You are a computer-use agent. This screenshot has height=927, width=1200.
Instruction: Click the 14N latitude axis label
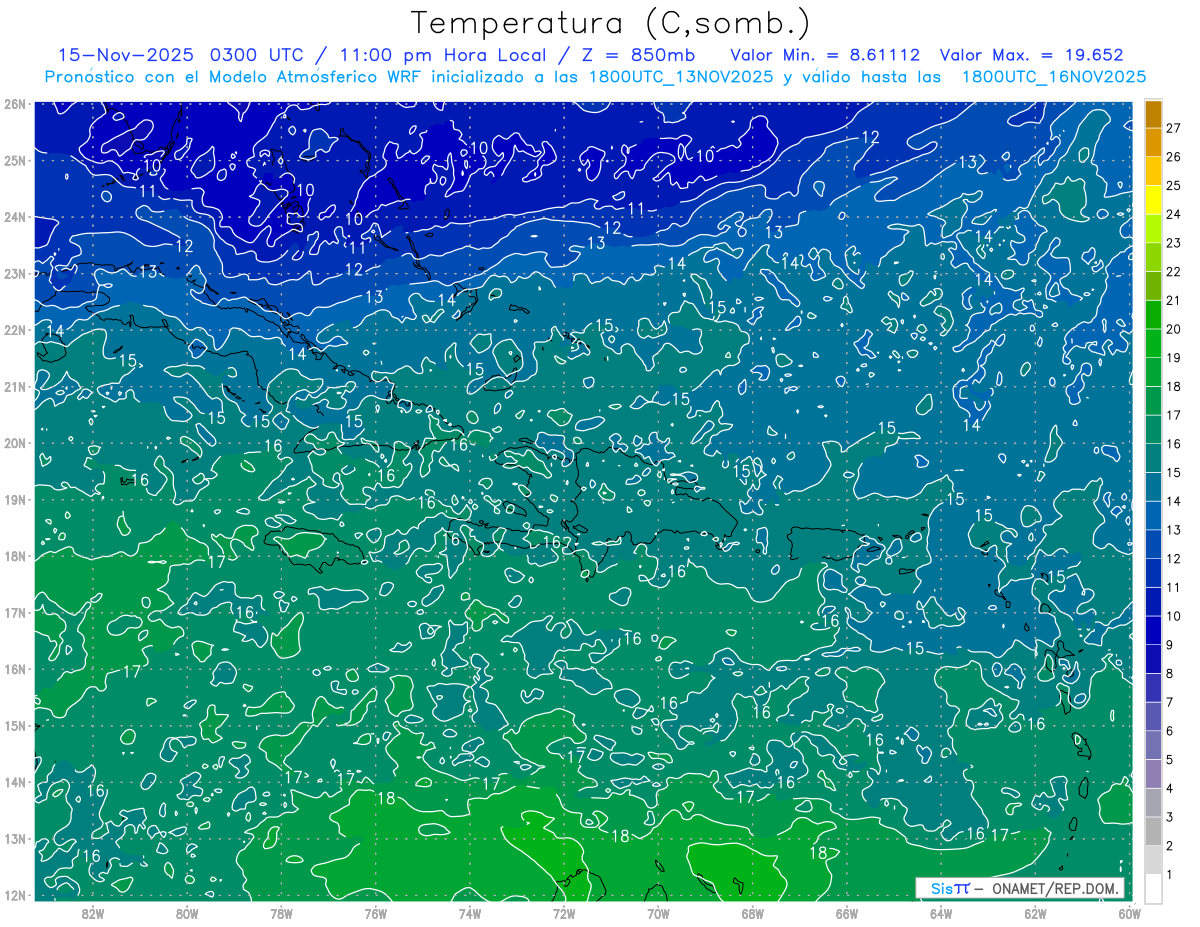point(14,782)
